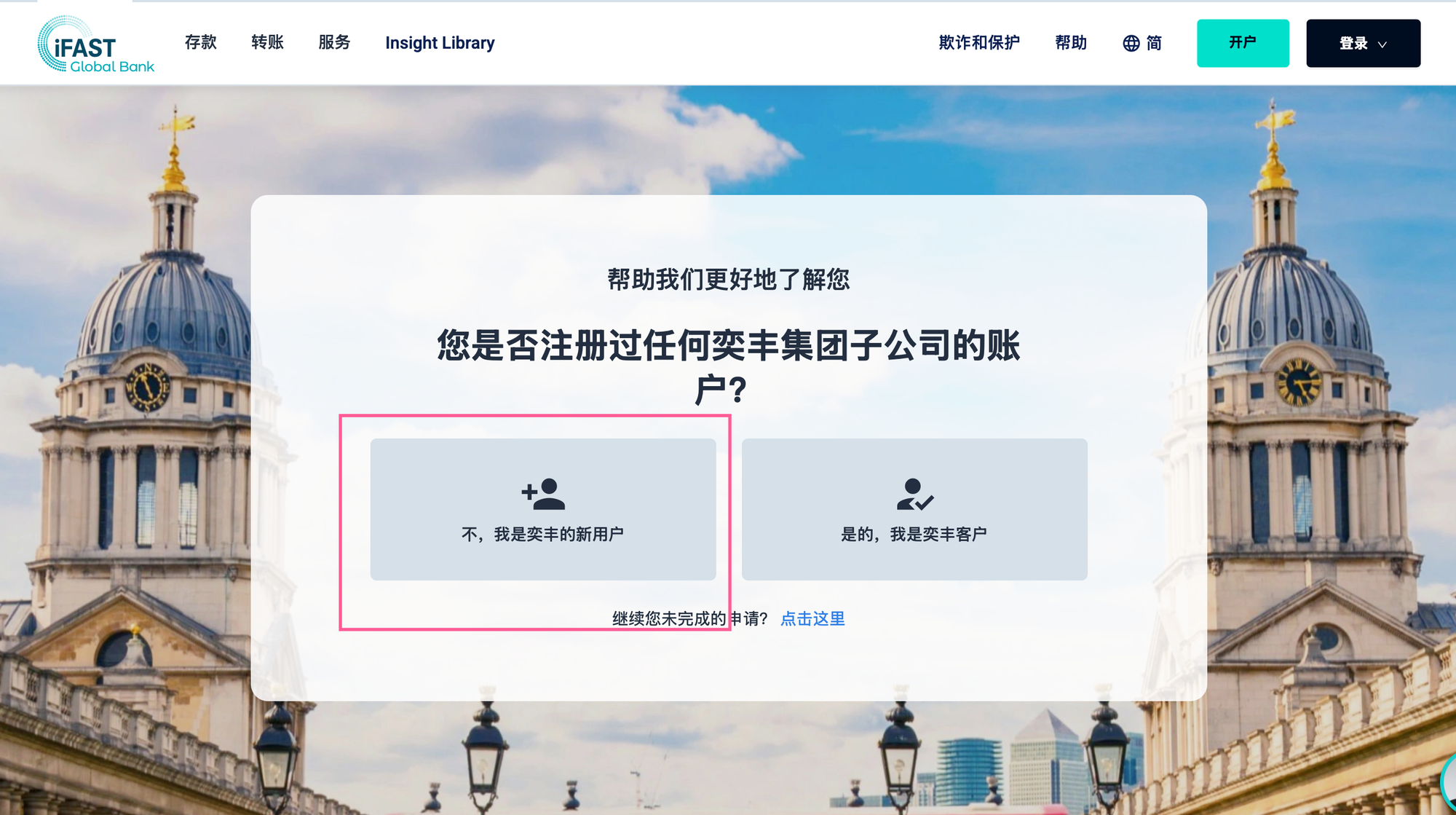The height and width of the screenshot is (815, 1456).
Task: Select 不，我是奕丰的新用户 option
Action: (x=543, y=509)
